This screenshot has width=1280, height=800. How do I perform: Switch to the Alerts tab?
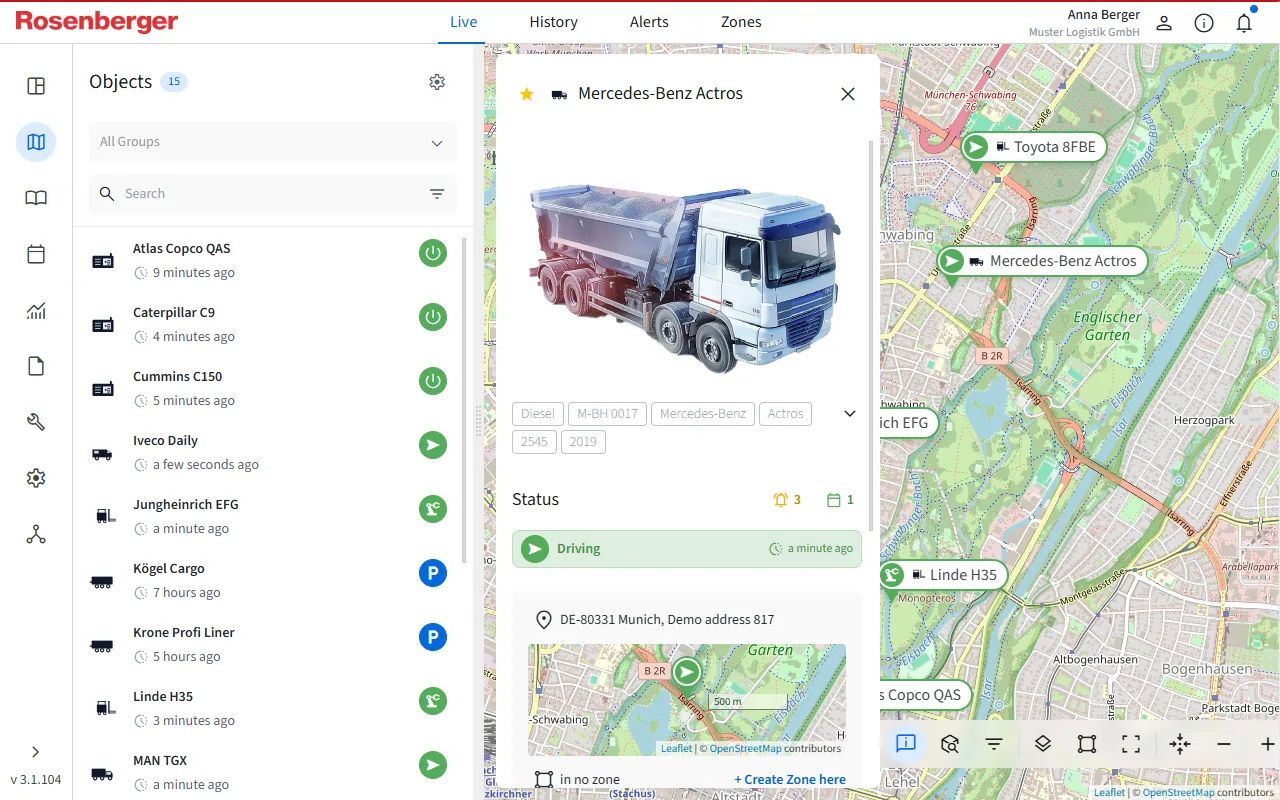(x=649, y=22)
